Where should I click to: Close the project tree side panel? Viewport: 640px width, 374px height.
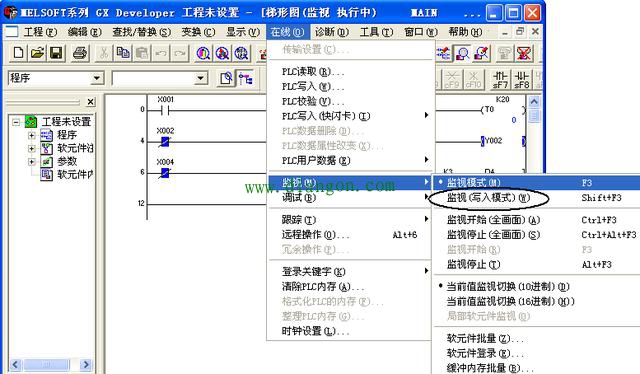pos(91,102)
